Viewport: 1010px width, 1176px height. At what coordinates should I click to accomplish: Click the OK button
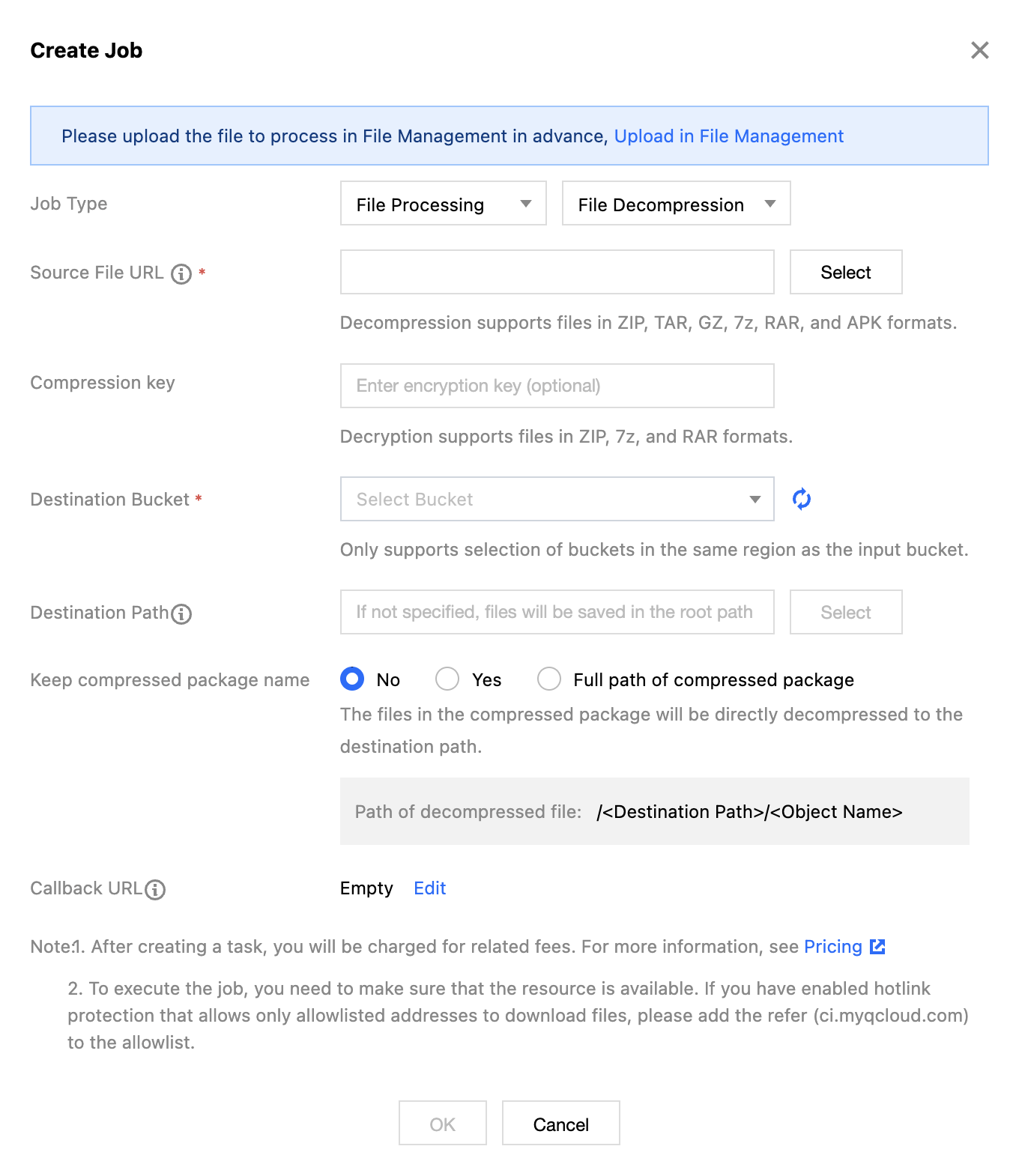point(442,1124)
